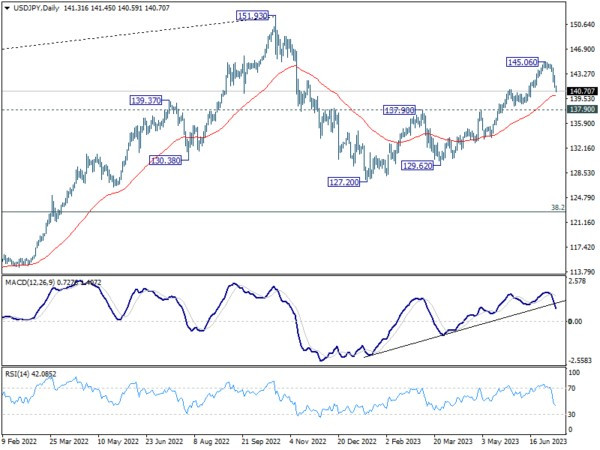The height and width of the screenshot is (450, 600).
Task: Click the 146.900 price axis value
Action: click(x=582, y=49)
